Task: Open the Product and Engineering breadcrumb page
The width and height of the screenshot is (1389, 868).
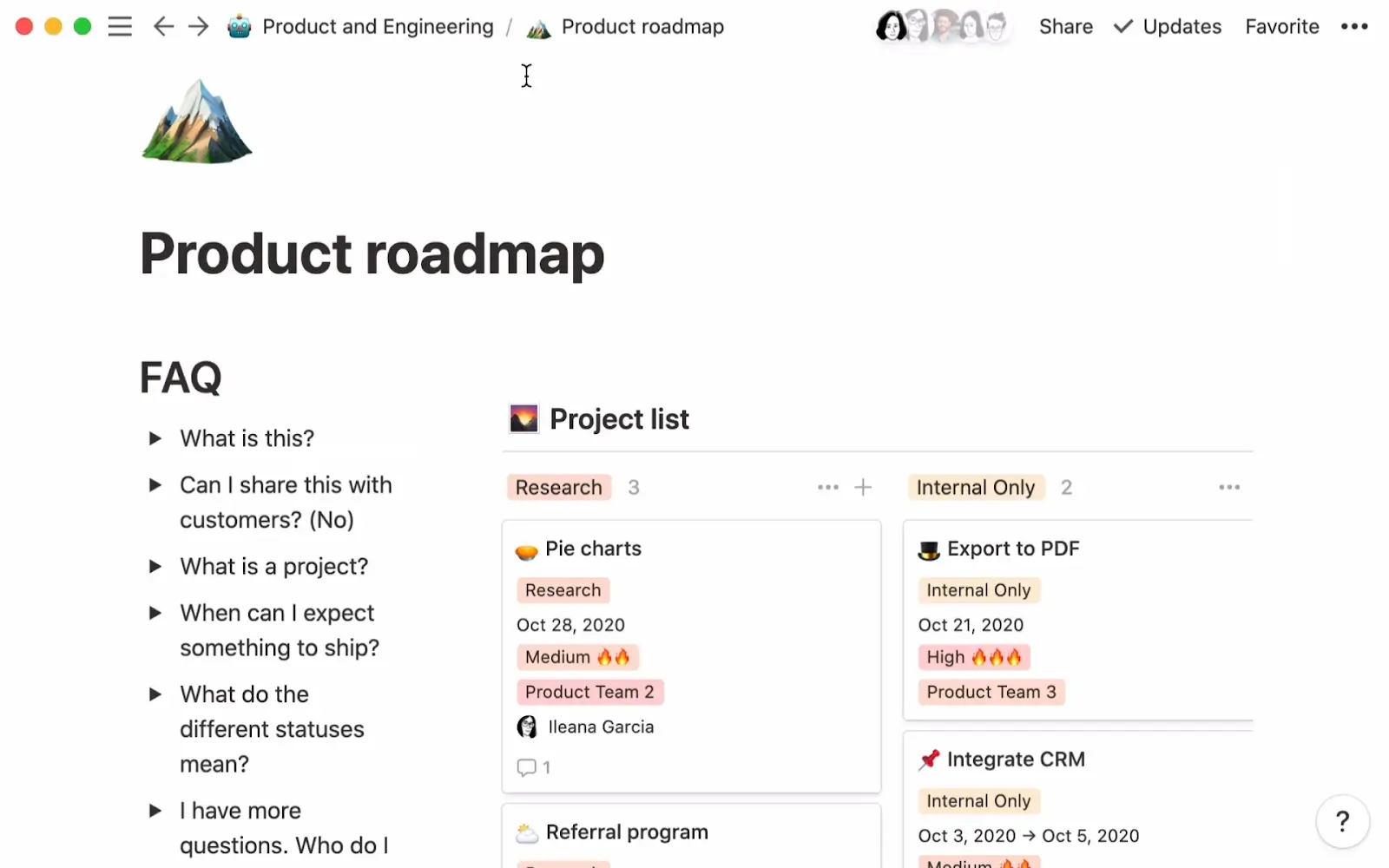Action: [x=378, y=26]
